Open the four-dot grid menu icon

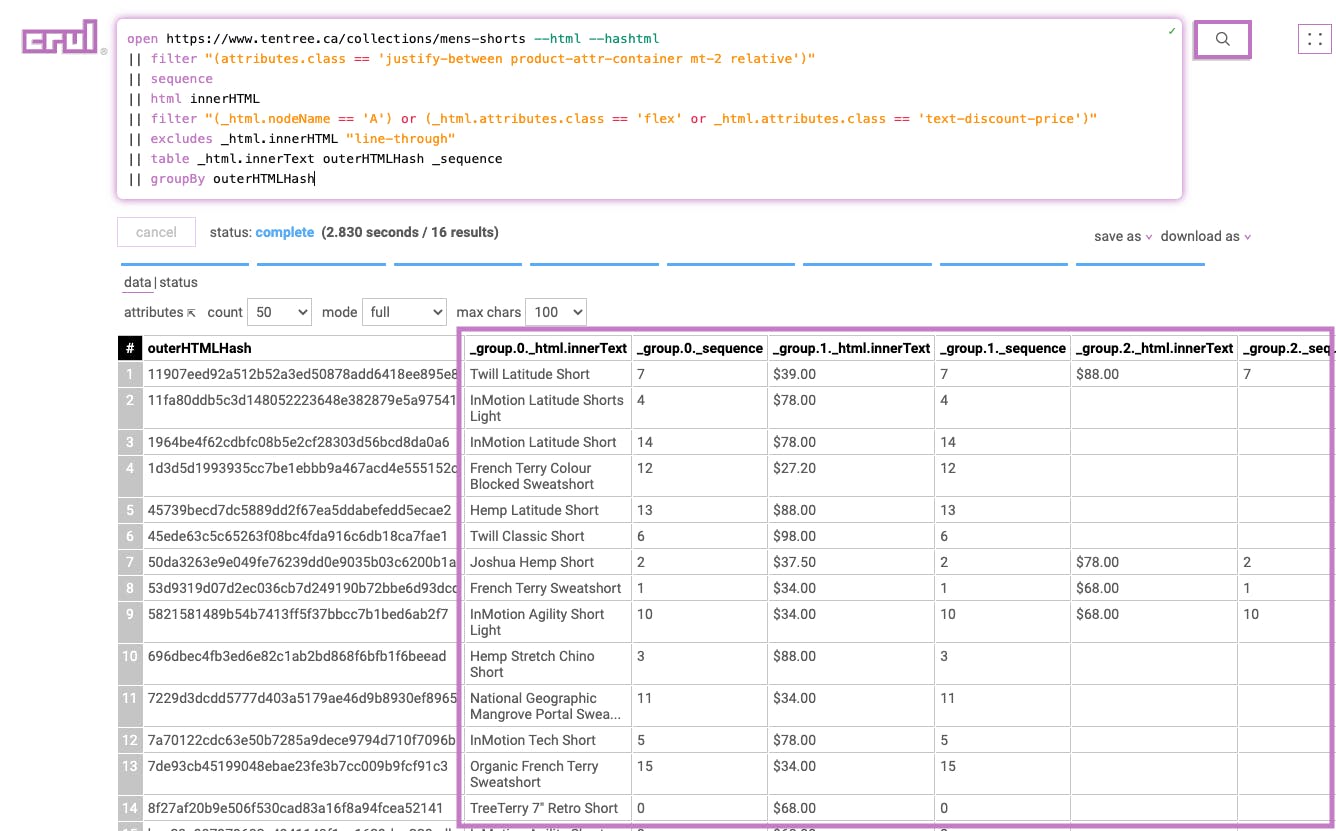pos(1315,40)
